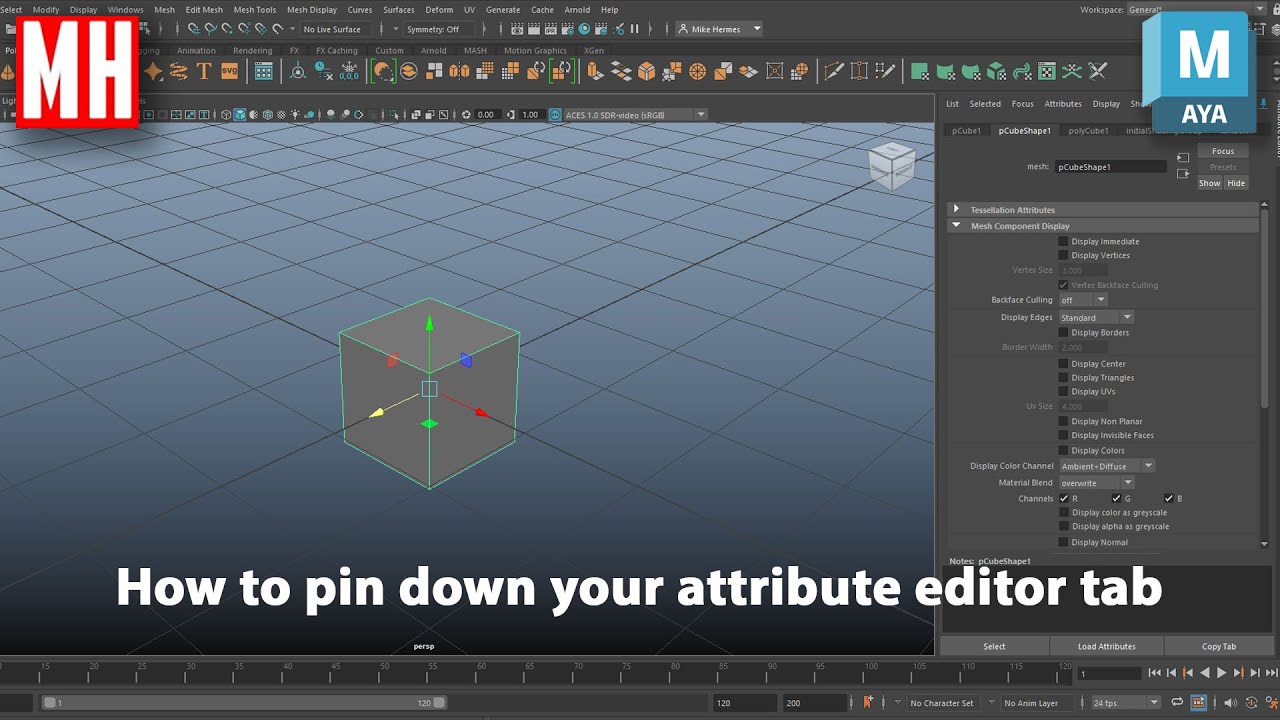Click the play backwards button

pos(1204,673)
